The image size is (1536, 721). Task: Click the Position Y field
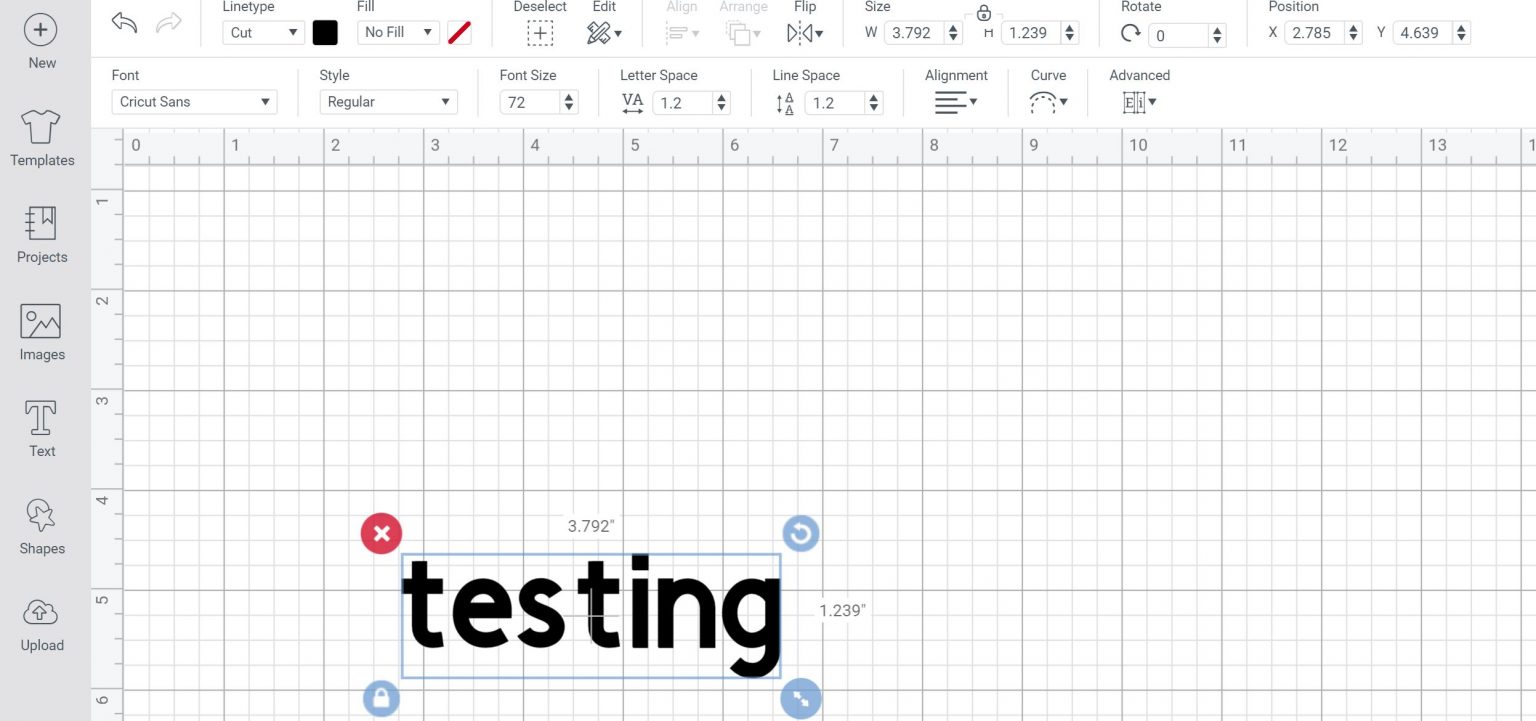tap(1423, 33)
